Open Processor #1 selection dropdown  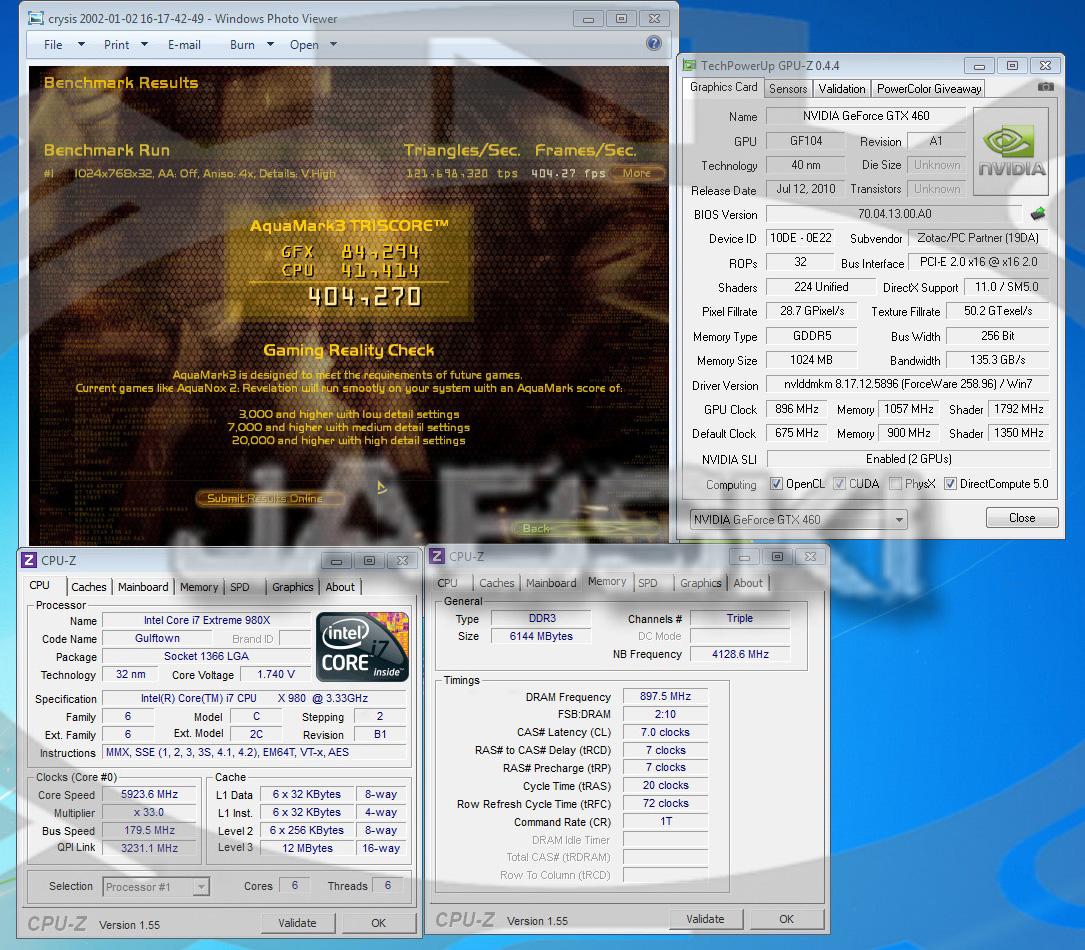coord(156,886)
